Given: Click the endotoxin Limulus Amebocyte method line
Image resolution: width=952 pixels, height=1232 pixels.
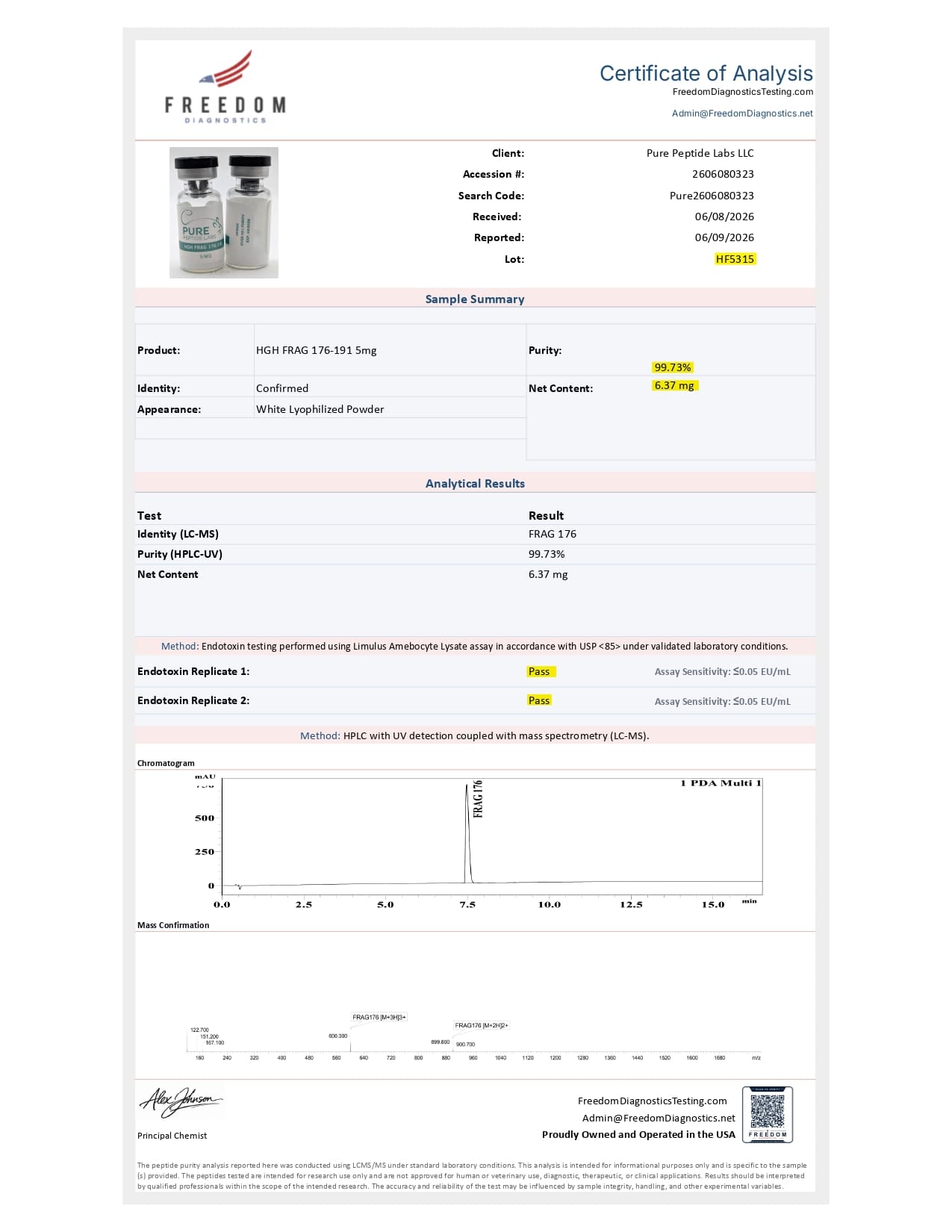Looking at the screenshot, I should 475,647.
